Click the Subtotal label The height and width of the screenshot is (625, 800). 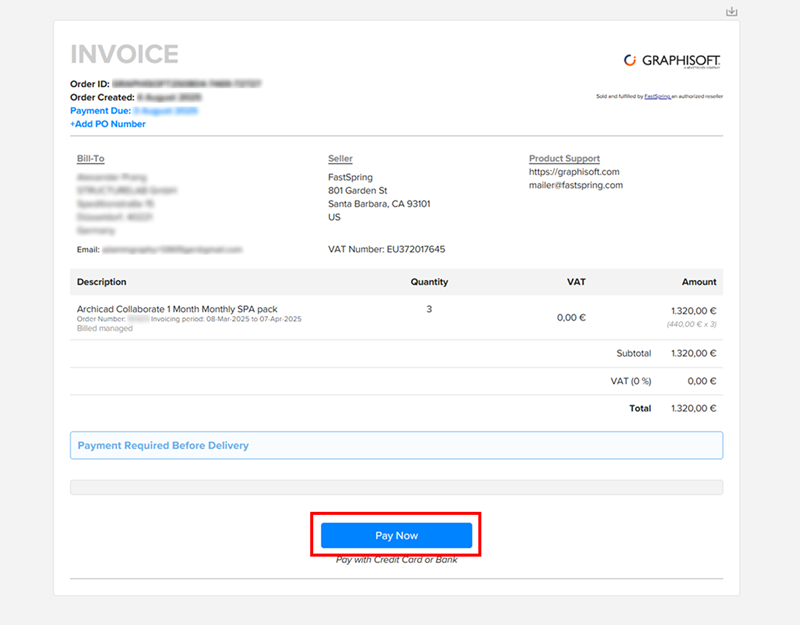click(633, 353)
